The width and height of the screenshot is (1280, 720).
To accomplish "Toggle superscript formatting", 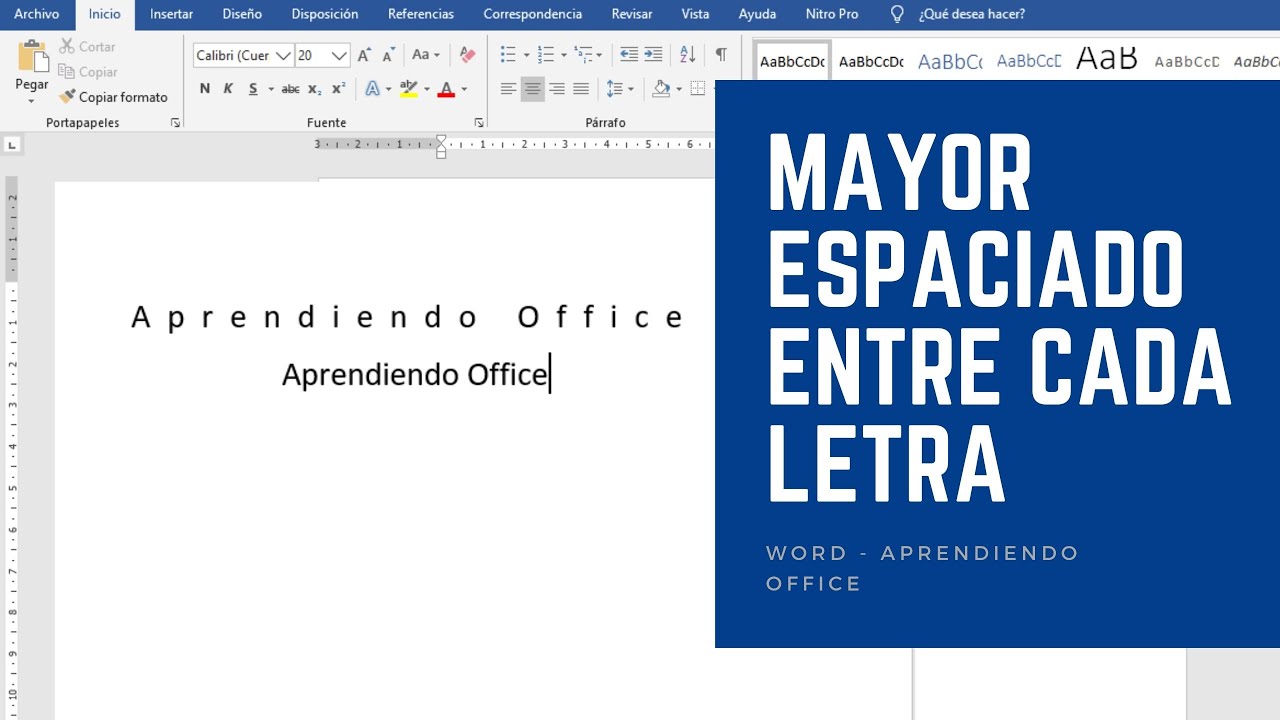I will 338,89.
